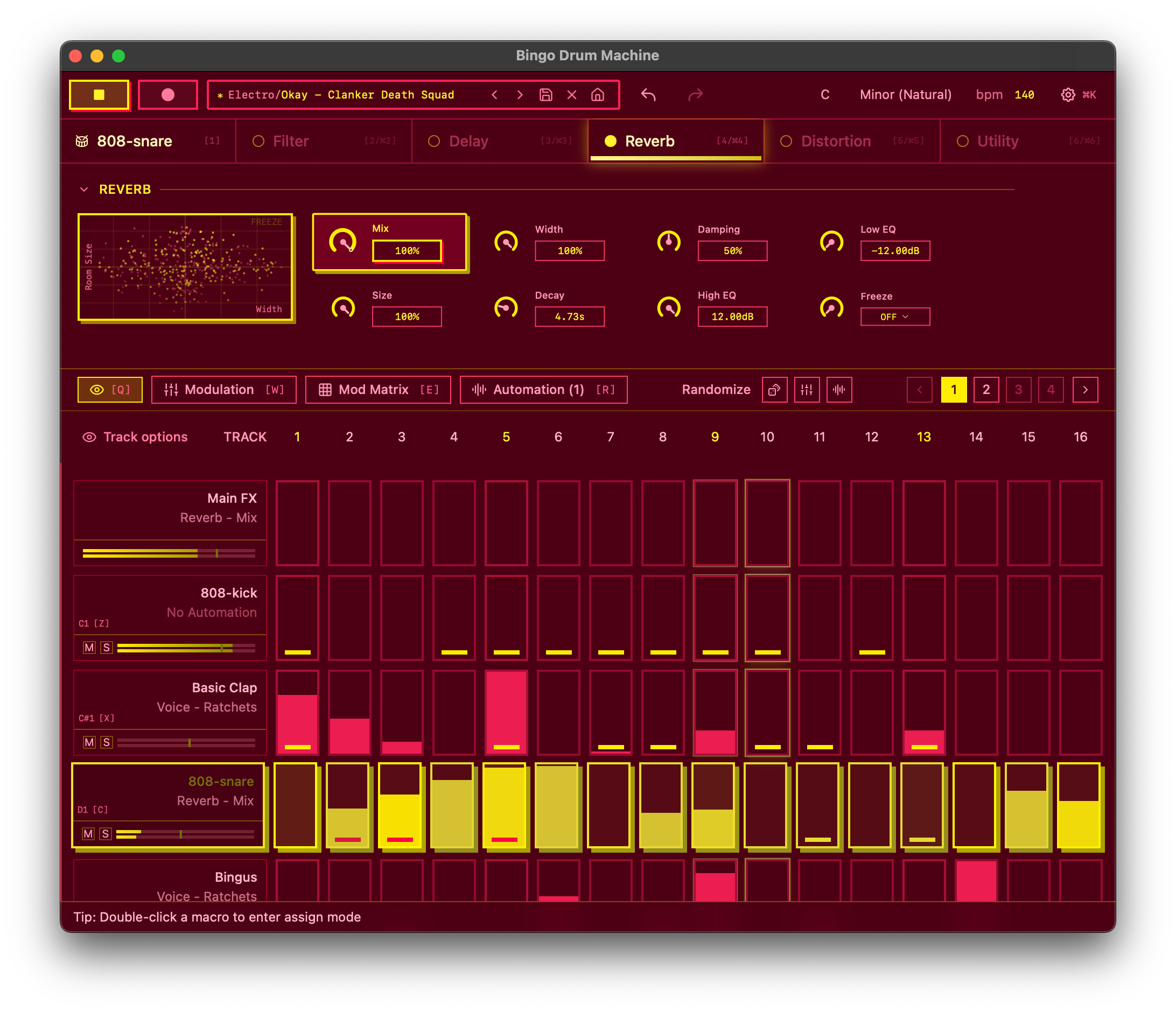The height and width of the screenshot is (1012, 1176).
Task: Toggle the eye view button [Q]
Action: coord(109,390)
